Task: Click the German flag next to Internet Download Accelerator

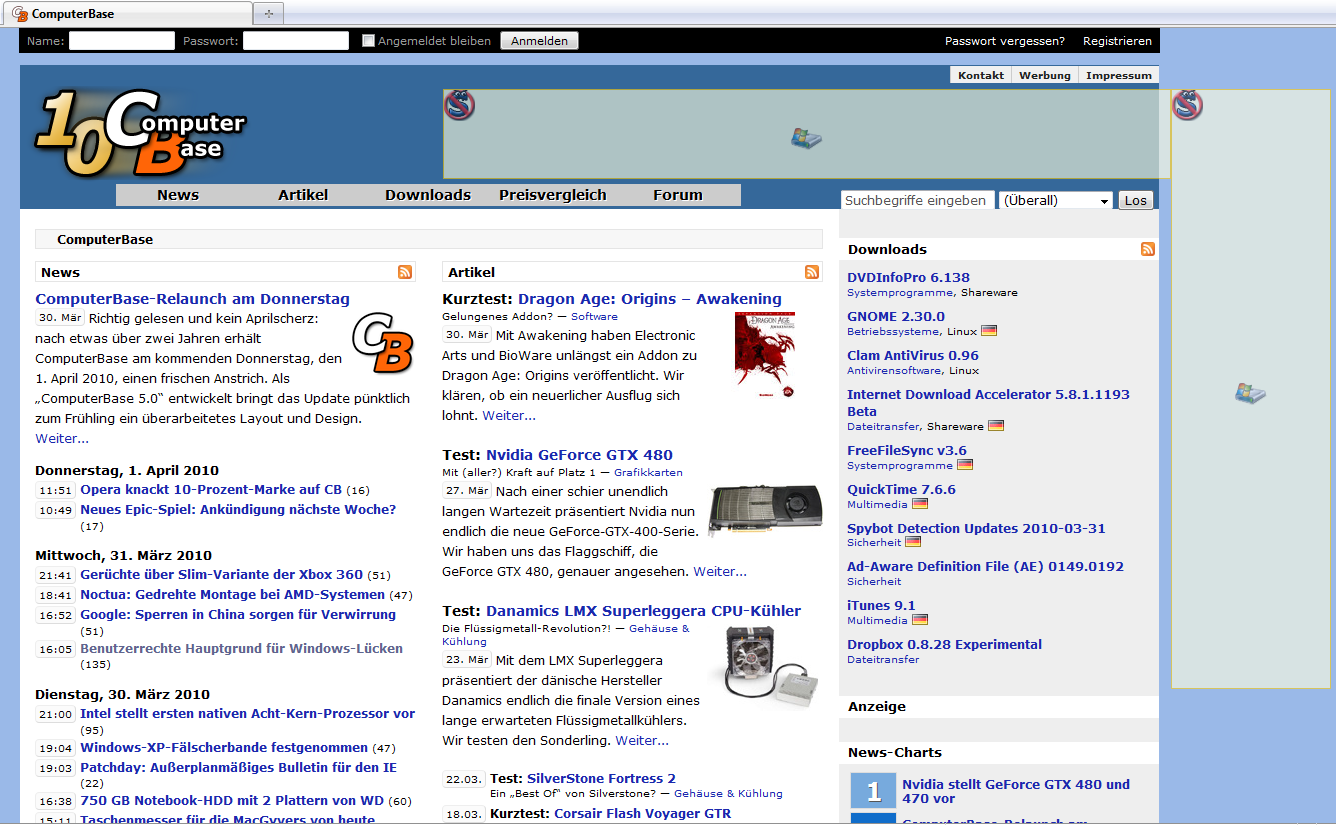Action: coord(996,426)
